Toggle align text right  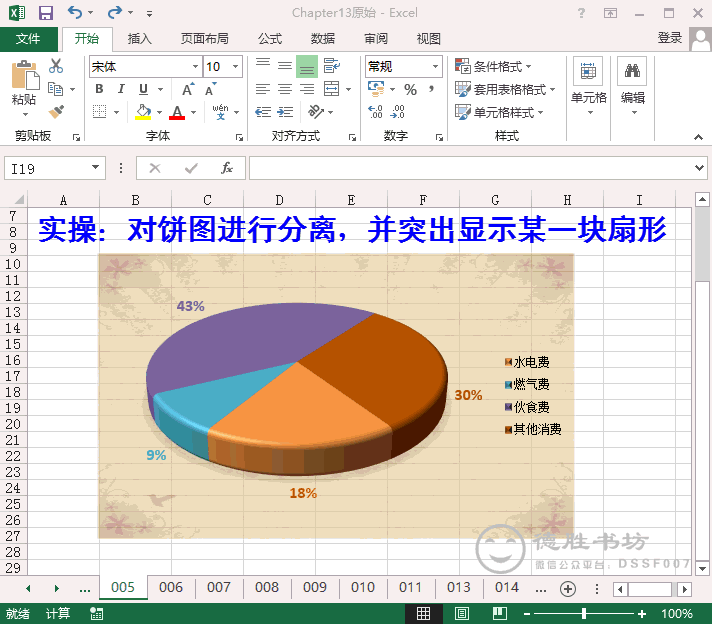pyautogui.click(x=307, y=89)
